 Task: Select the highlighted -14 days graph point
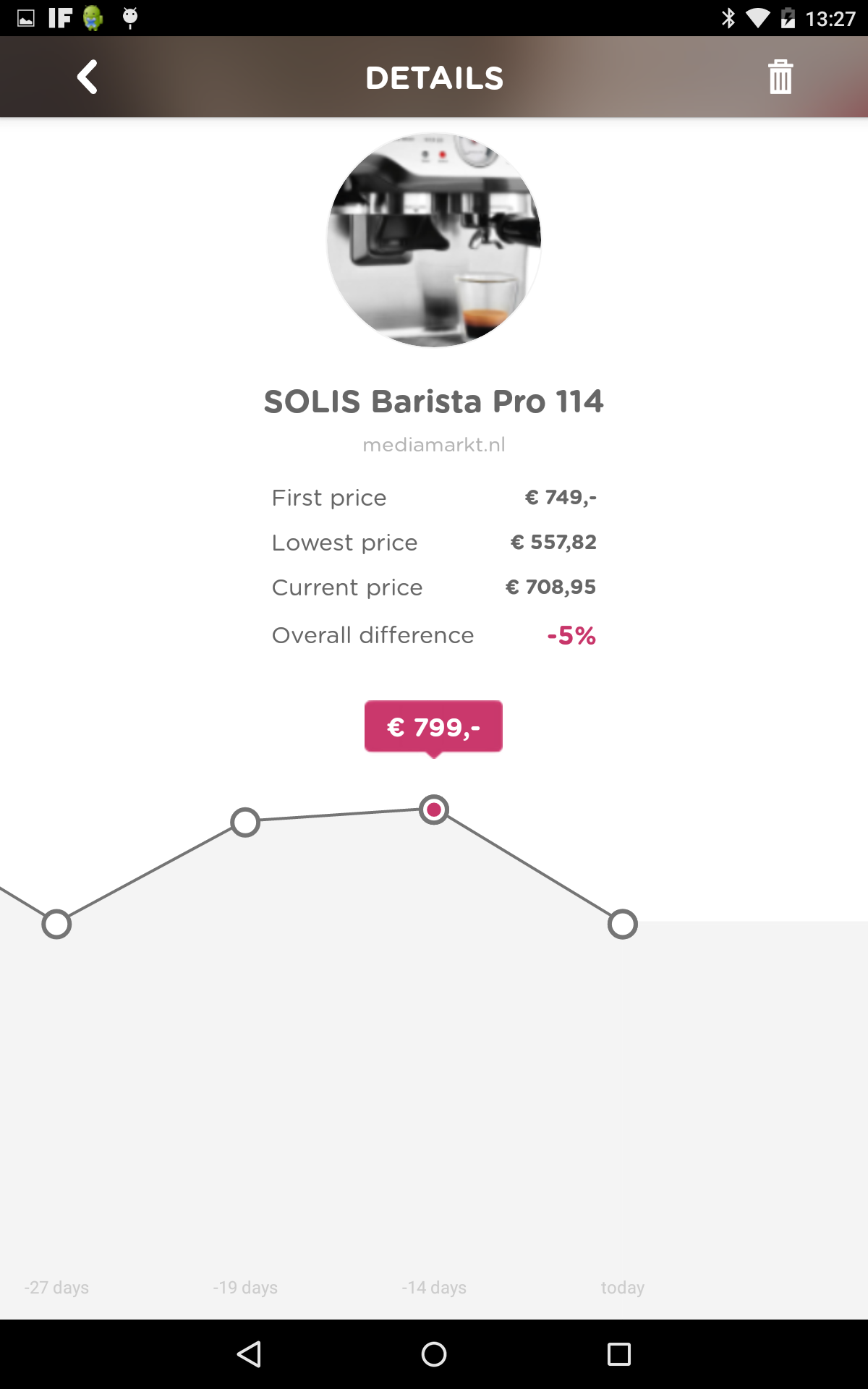click(x=434, y=810)
